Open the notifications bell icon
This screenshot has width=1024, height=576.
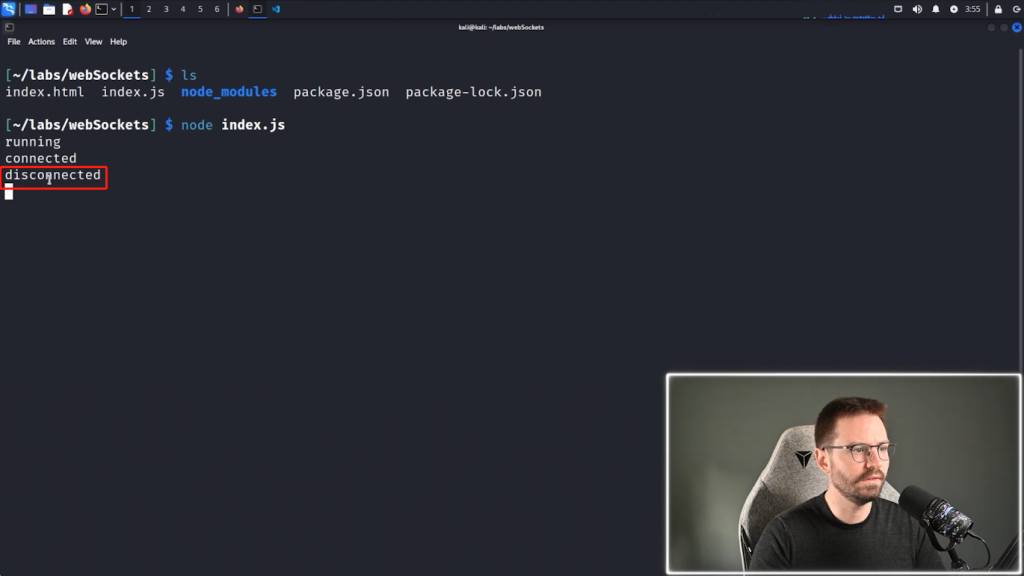(936, 9)
